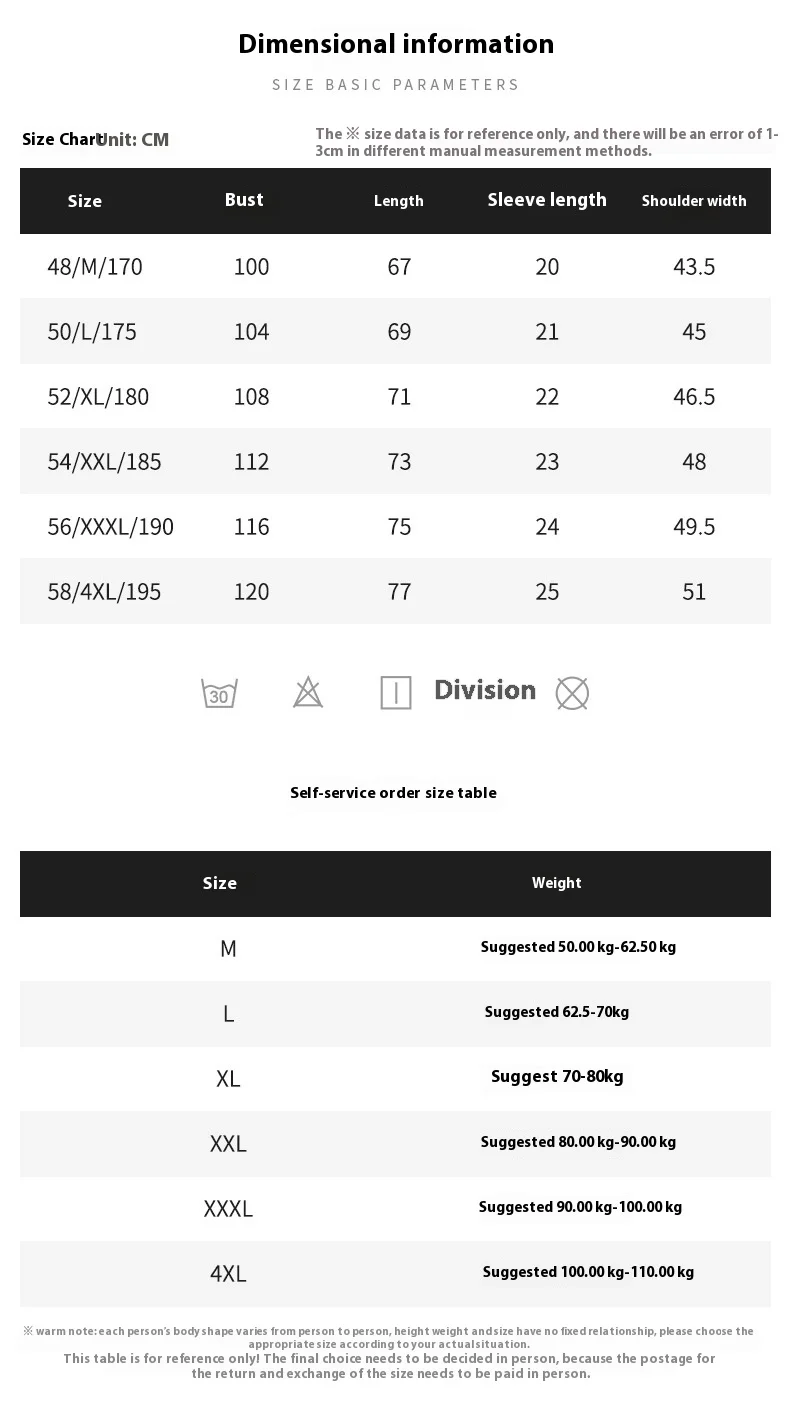Click bust value 112 in the chart
Image resolution: width=790 pixels, height=1417 pixels.
pyautogui.click(x=252, y=462)
